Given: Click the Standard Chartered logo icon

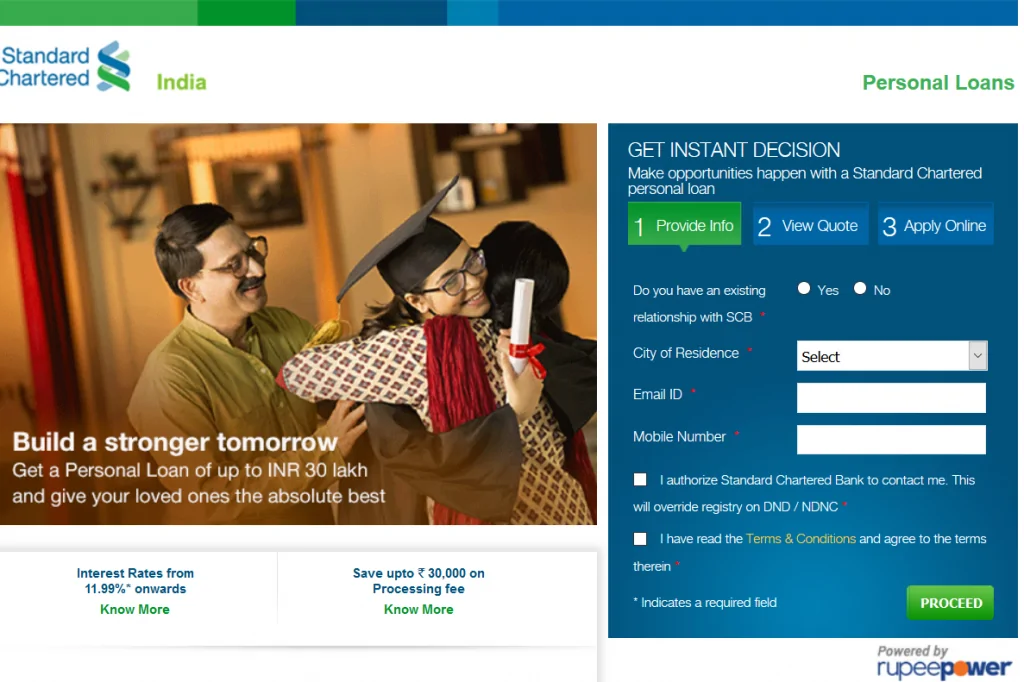Looking at the screenshot, I should [114, 66].
